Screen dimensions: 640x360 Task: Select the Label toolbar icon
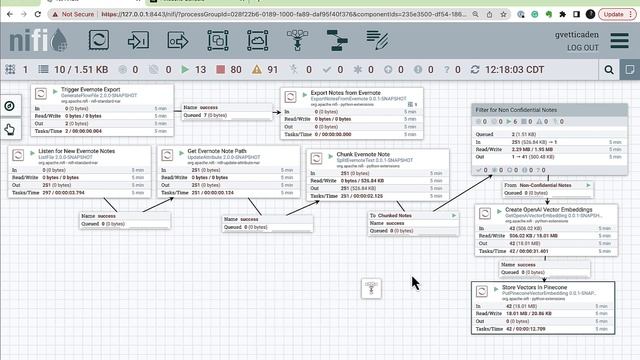[377, 40]
